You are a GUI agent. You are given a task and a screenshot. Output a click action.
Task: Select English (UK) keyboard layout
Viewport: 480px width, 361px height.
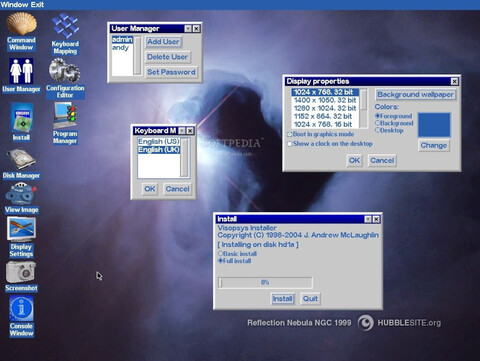[159, 150]
